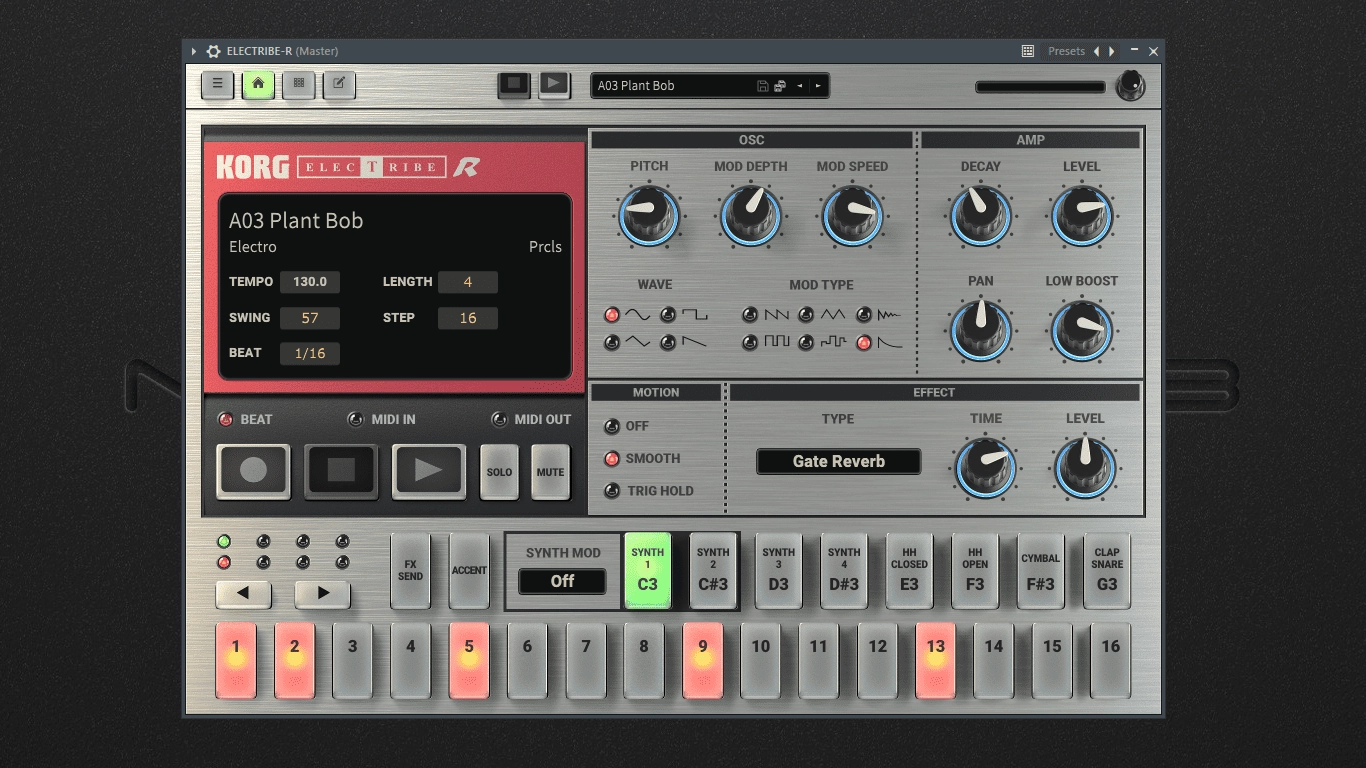Select the Cymbal F#3 part
This screenshot has width=1366, height=768.
click(x=1040, y=570)
